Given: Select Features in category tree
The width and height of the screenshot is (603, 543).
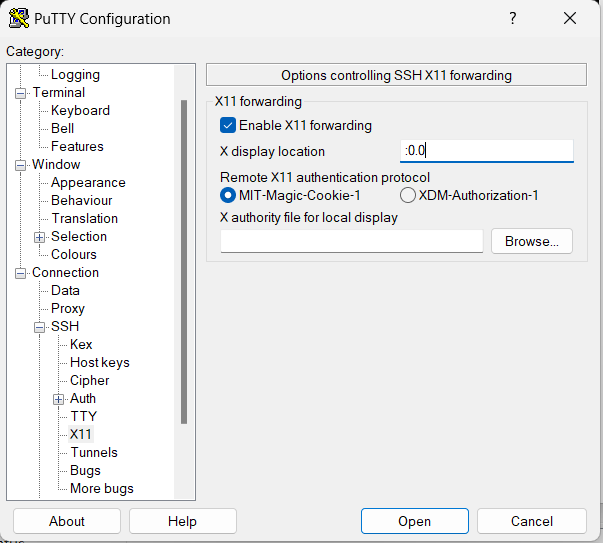Looking at the screenshot, I should [x=77, y=147].
